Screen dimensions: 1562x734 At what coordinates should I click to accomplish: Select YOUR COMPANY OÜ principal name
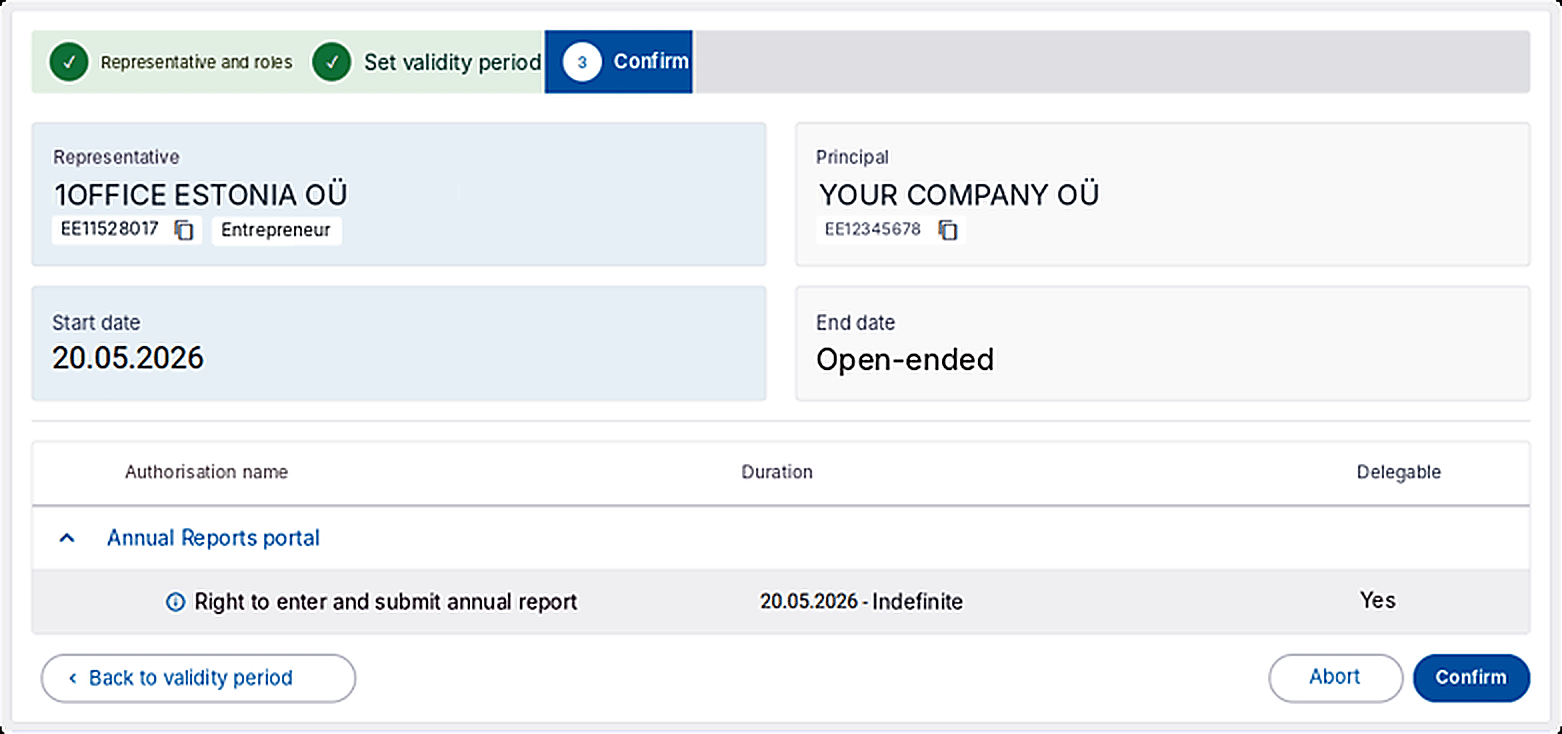pyautogui.click(x=959, y=194)
